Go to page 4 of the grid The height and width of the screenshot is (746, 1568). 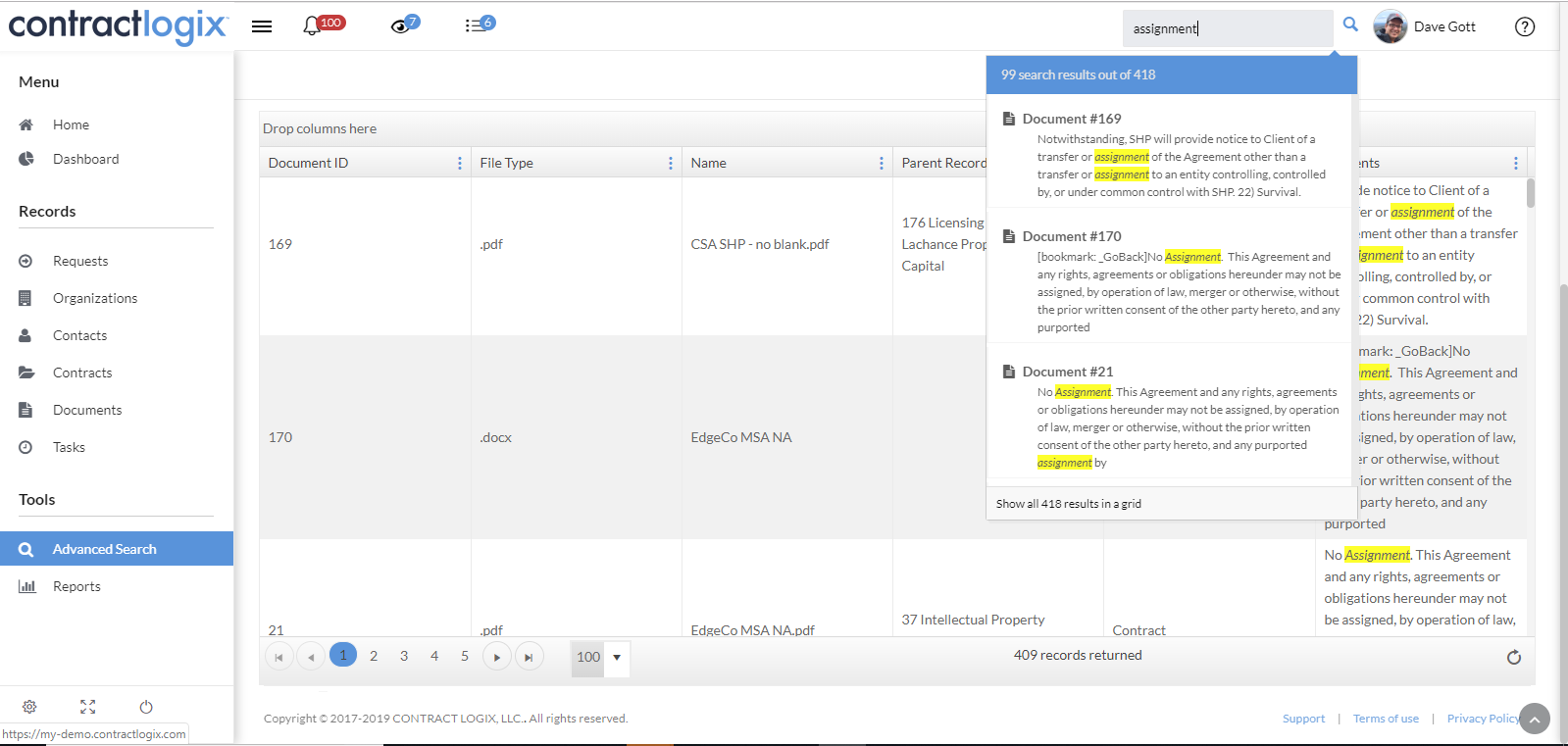pyautogui.click(x=434, y=656)
